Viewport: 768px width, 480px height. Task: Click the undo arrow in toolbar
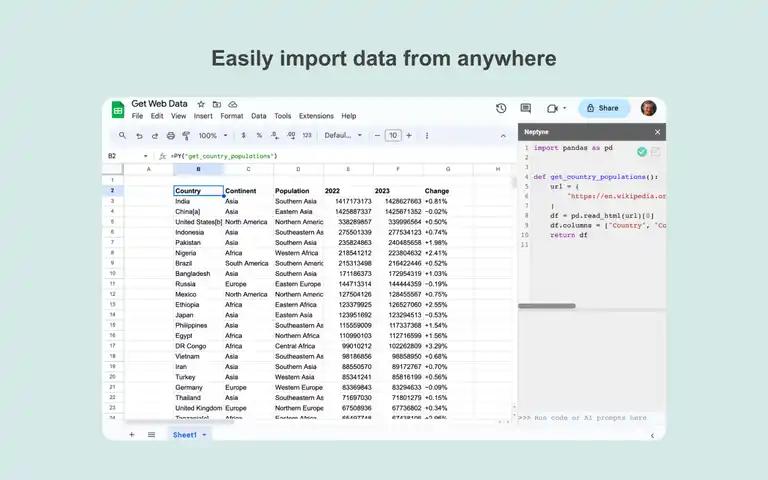[x=139, y=136]
